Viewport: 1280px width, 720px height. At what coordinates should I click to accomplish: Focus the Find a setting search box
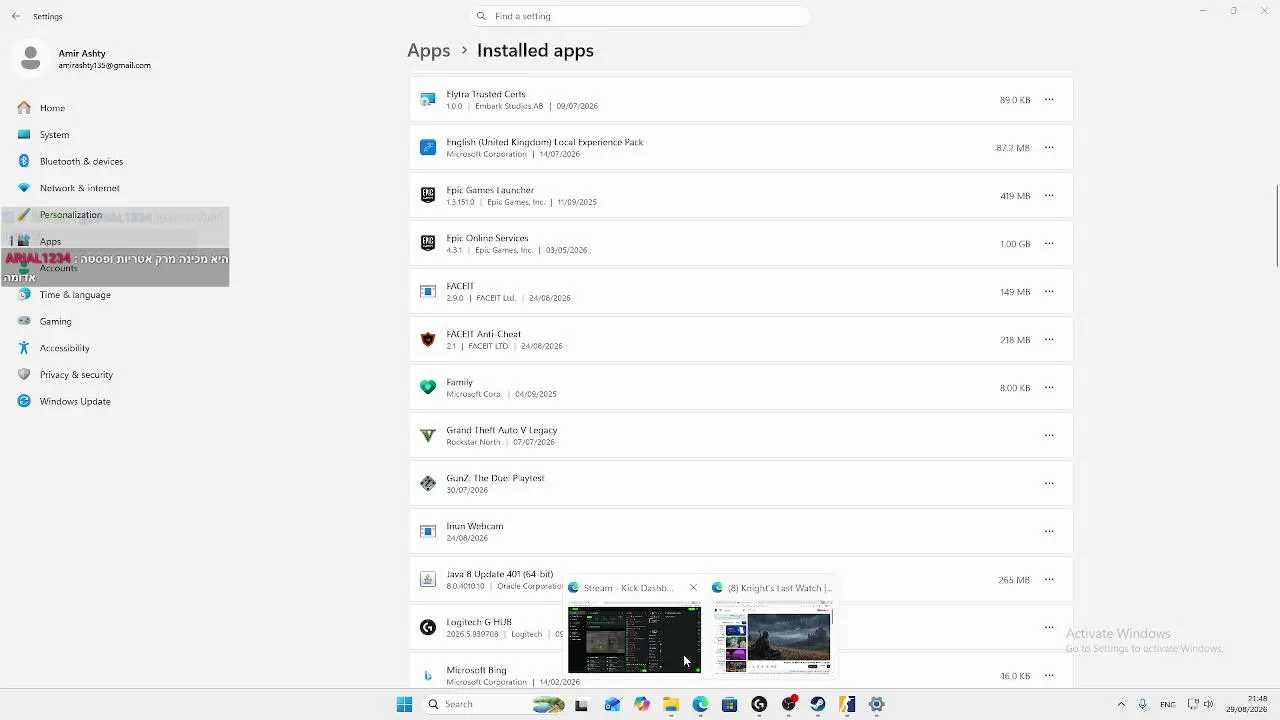tap(640, 16)
